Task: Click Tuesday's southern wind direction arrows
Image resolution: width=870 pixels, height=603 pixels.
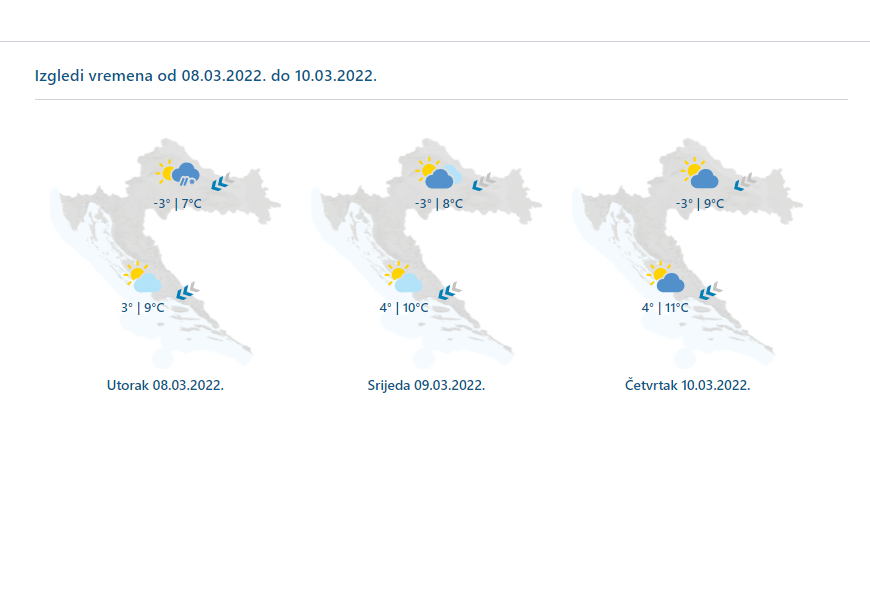Action: coord(186,291)
